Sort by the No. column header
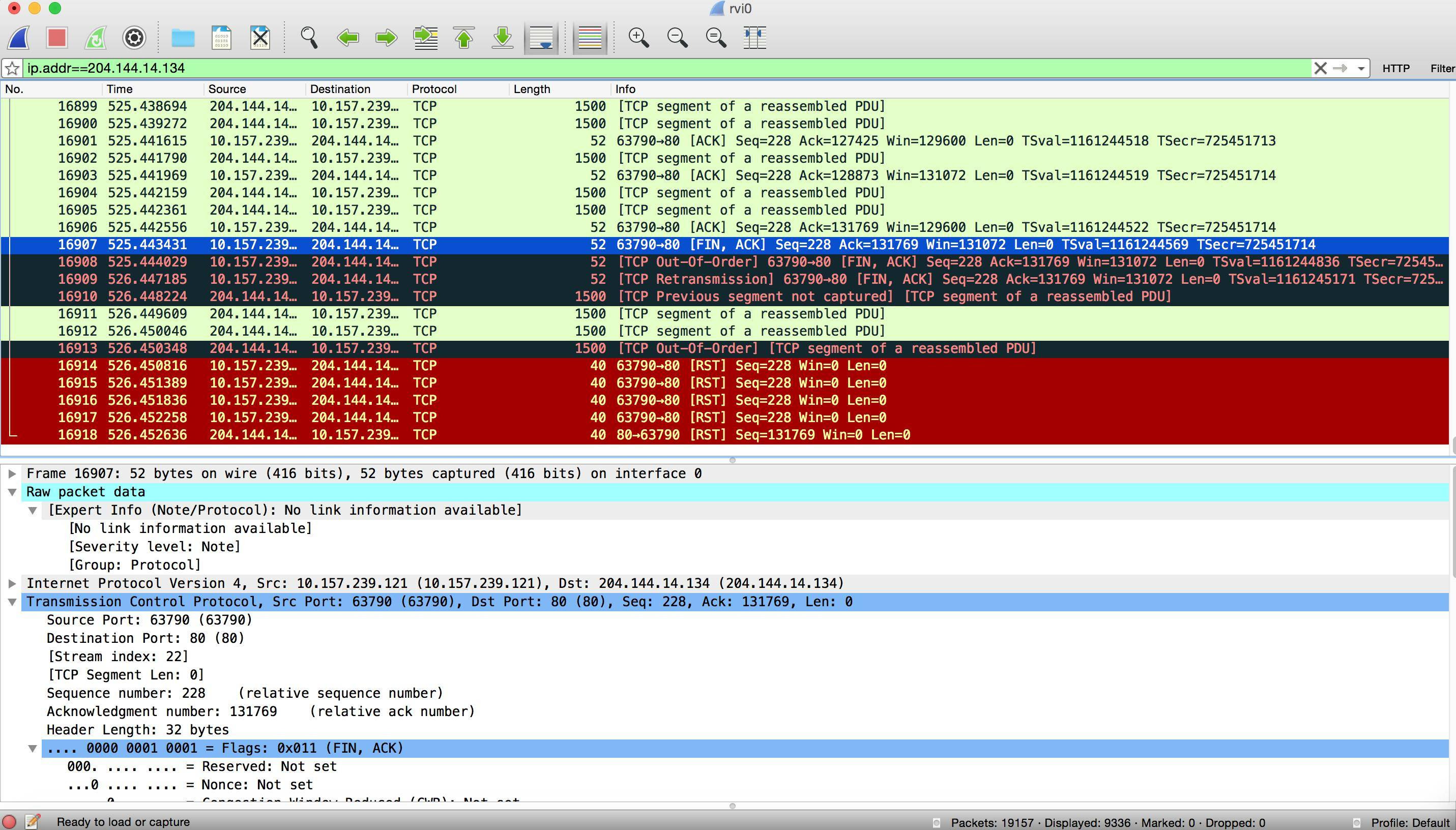Viewport: 1456px width, 830px height. tap(51, 89)
